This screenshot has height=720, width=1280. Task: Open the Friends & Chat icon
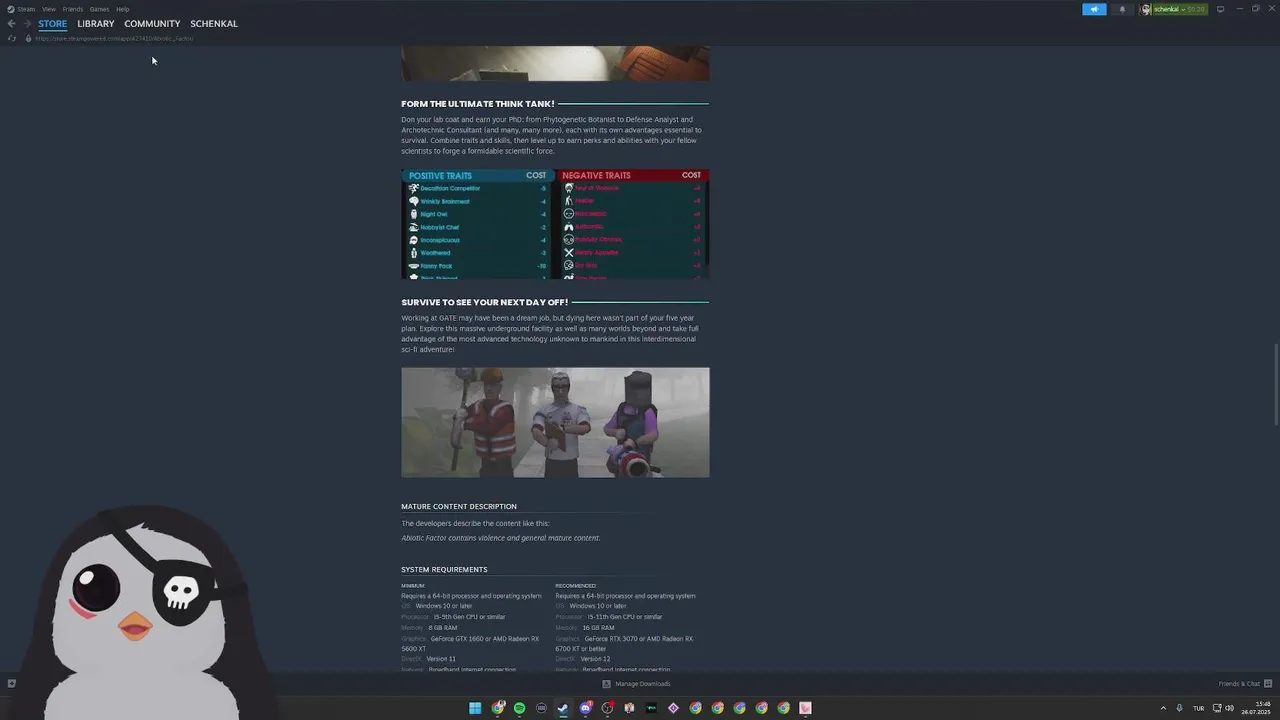point(1268,684)
